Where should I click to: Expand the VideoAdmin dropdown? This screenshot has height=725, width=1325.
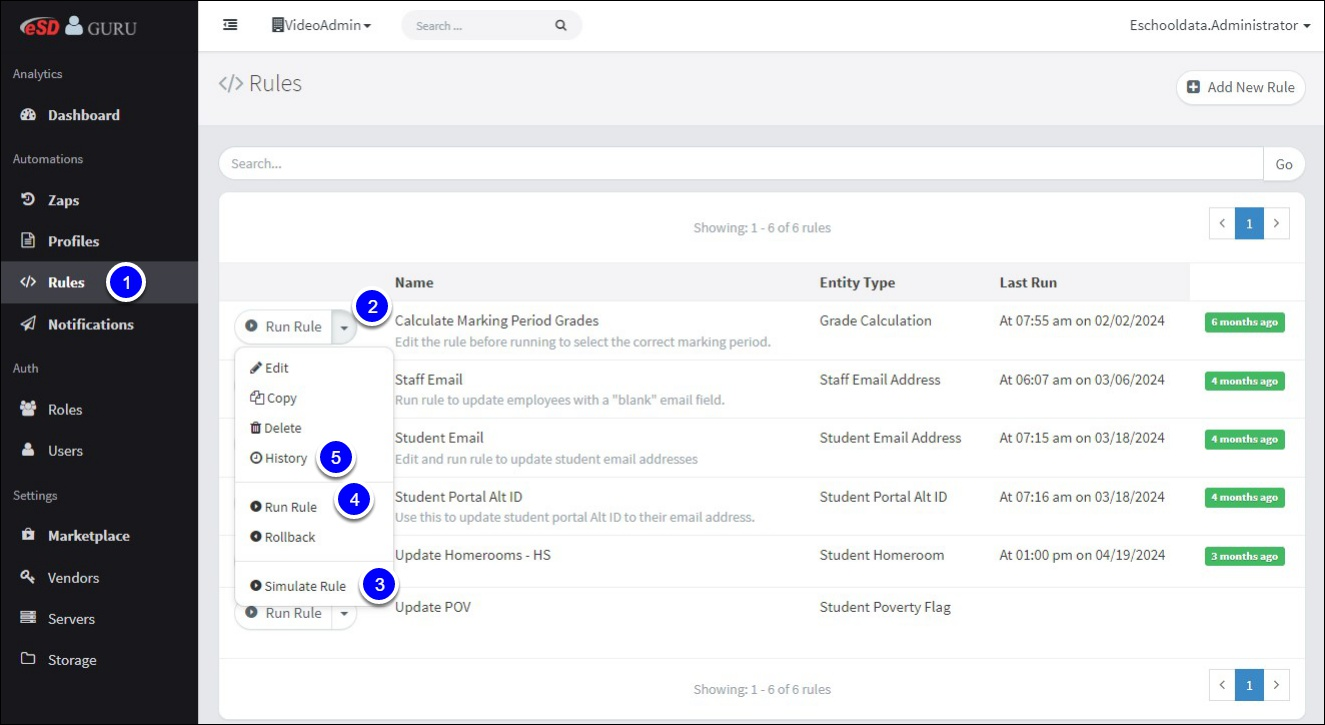(321, 25)
